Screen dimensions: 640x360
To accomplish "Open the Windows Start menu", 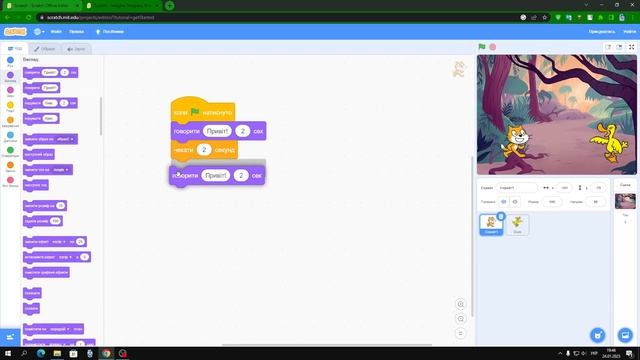I will 8,353.
